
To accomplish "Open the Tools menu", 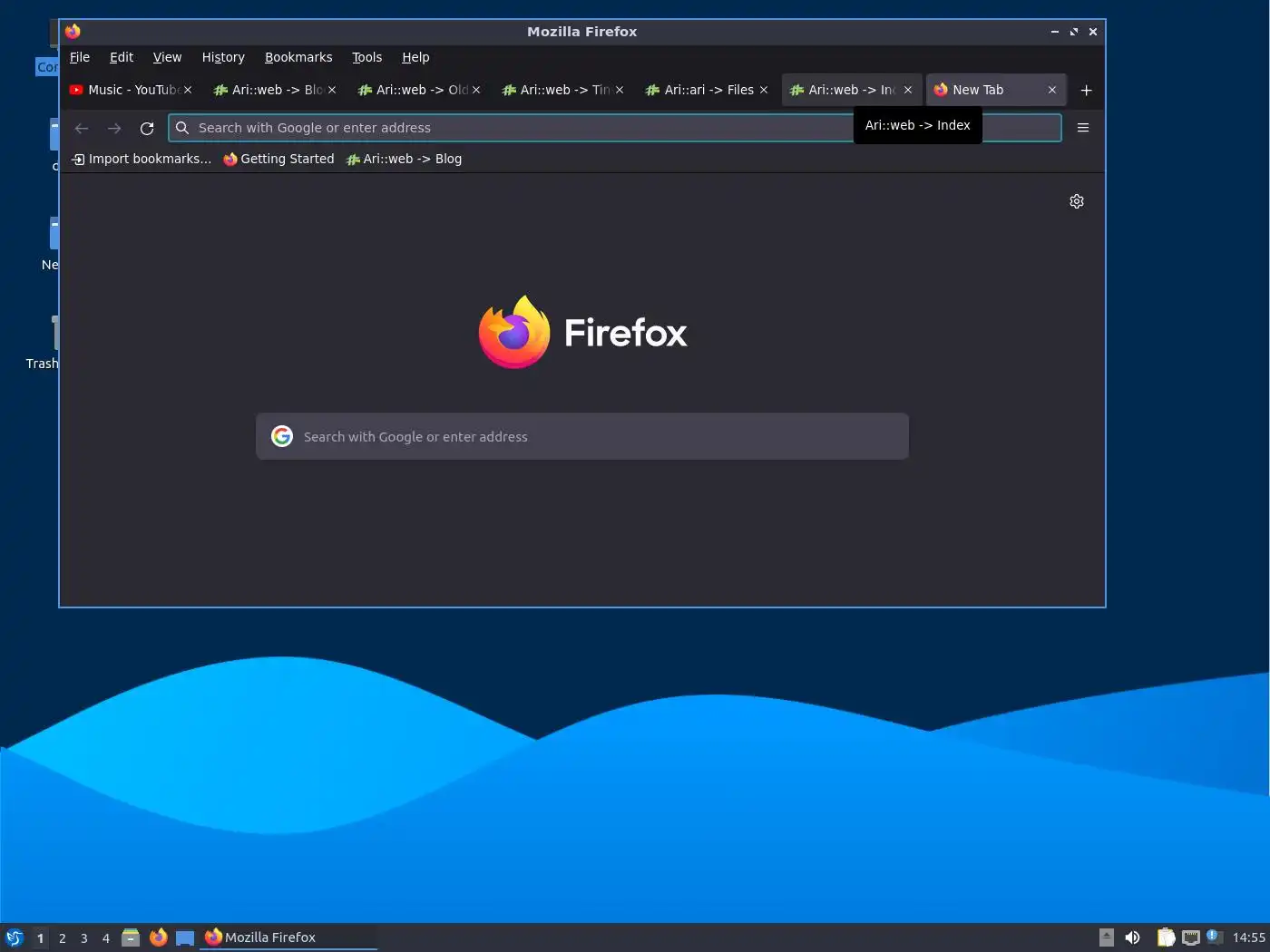I will pyautogui.click(x=366, y=57).
